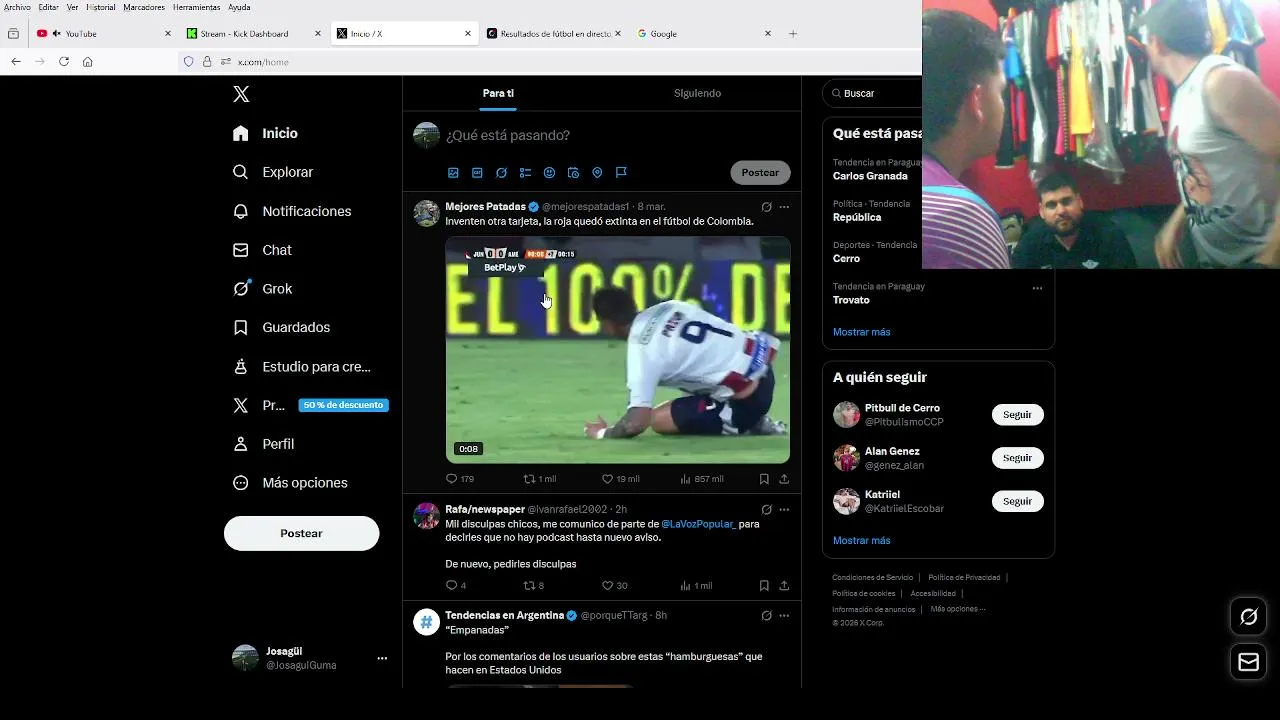1280x720 pixels.
Task: Open Inicio in the sidebar
Action: [265, 133]
